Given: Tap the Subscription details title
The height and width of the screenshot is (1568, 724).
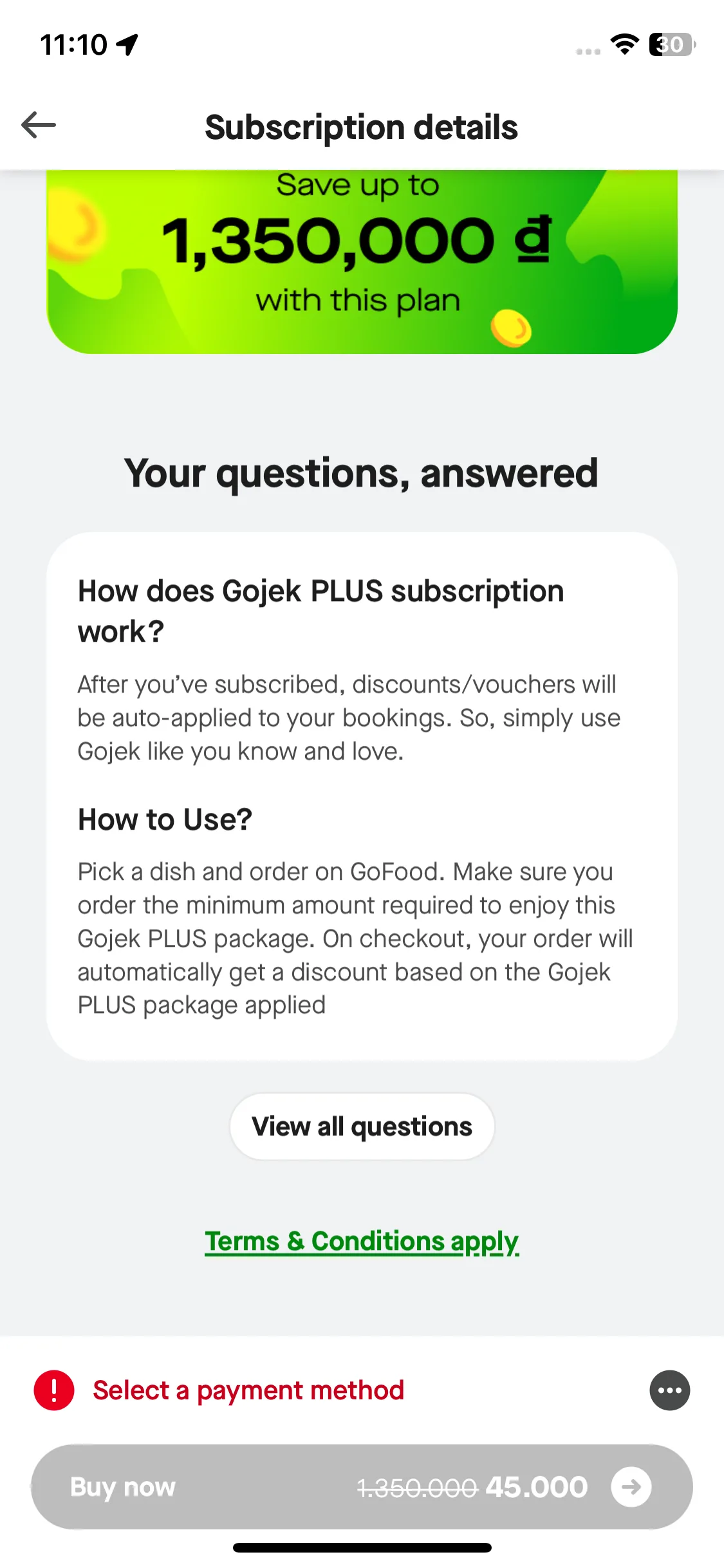Looking at the screenshot, I should (x=361, y=127).
